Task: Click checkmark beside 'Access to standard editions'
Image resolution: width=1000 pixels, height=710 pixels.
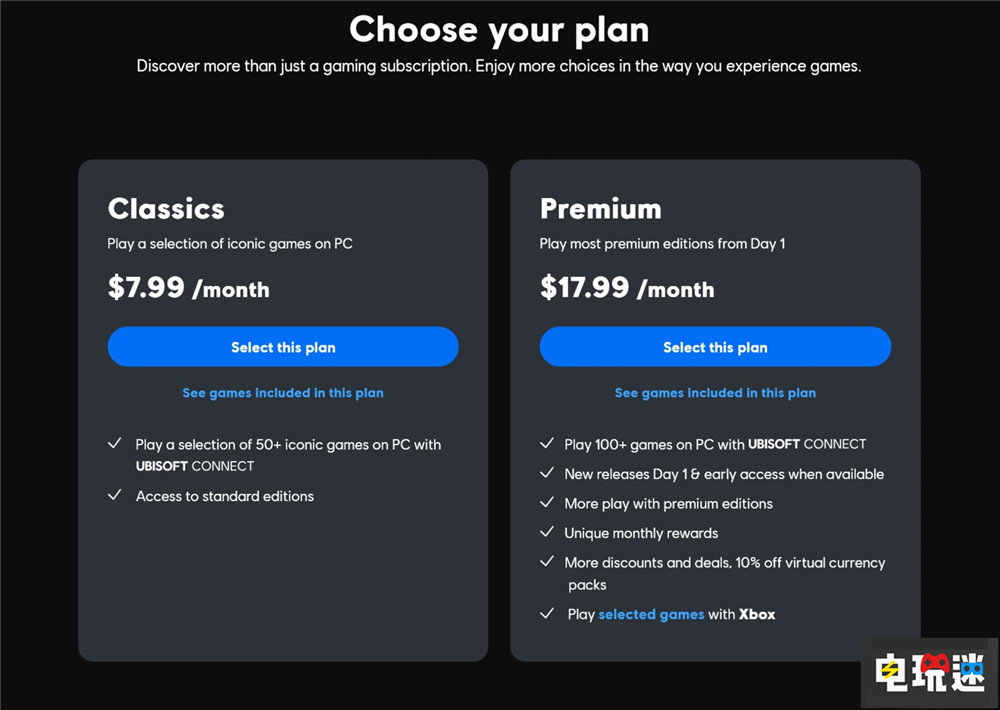Action: 115,496
